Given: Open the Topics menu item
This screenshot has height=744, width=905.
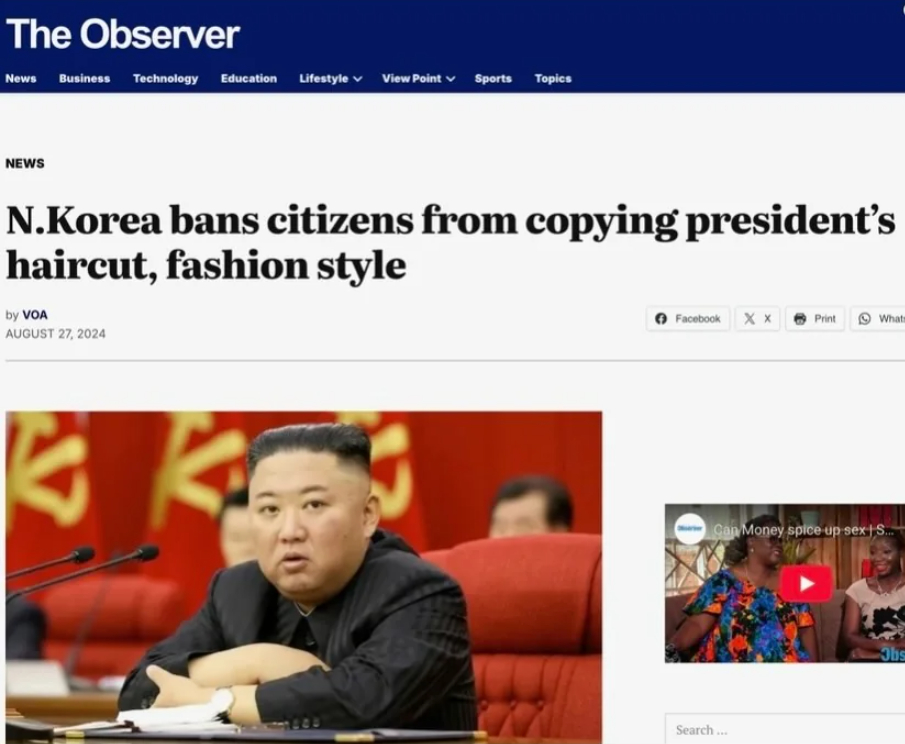Looking at the screenshot, I should (x=553, y=78).
